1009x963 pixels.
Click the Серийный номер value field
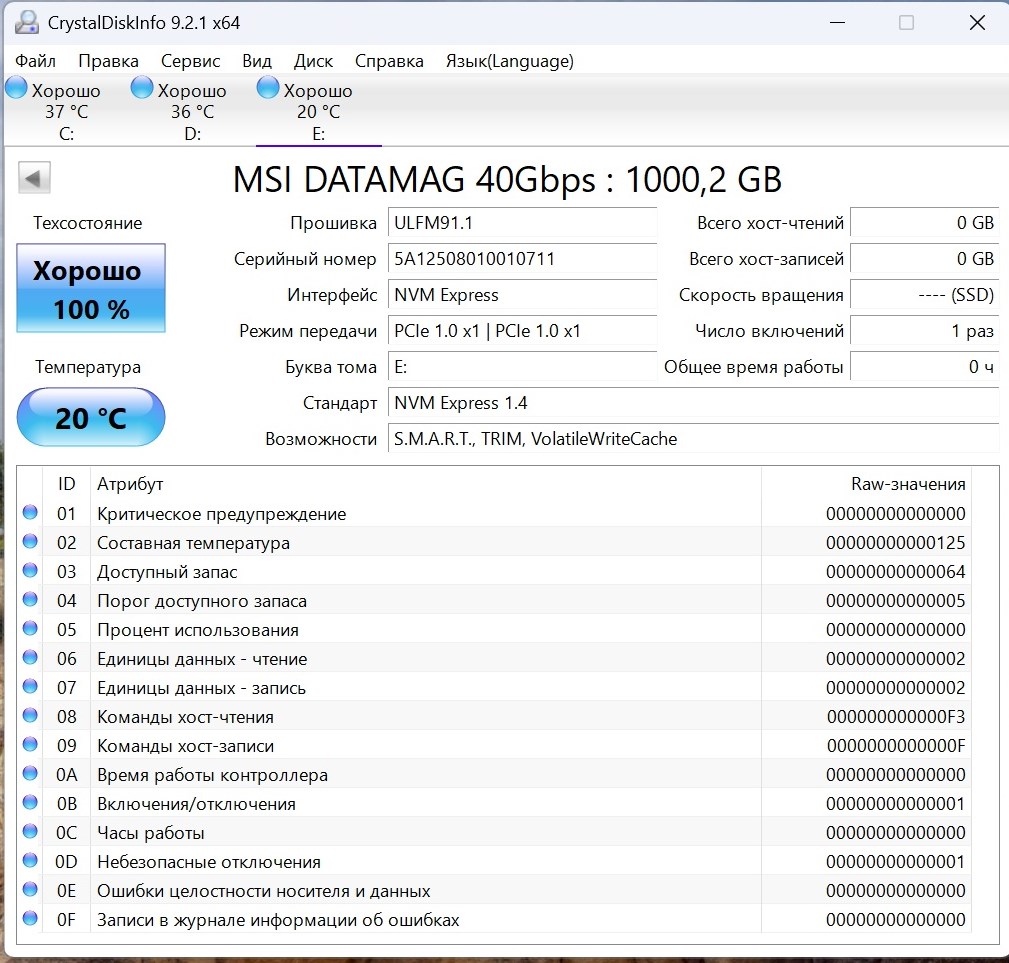522,259
